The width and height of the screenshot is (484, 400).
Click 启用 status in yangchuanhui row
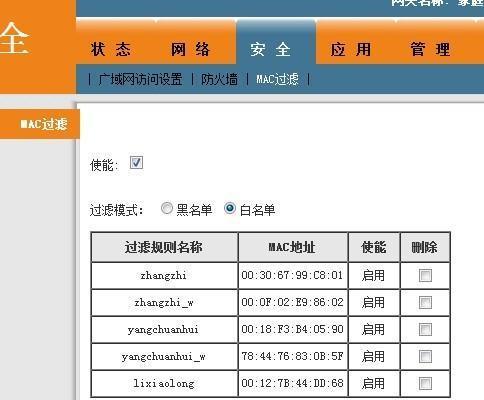(x=373, y=330)
